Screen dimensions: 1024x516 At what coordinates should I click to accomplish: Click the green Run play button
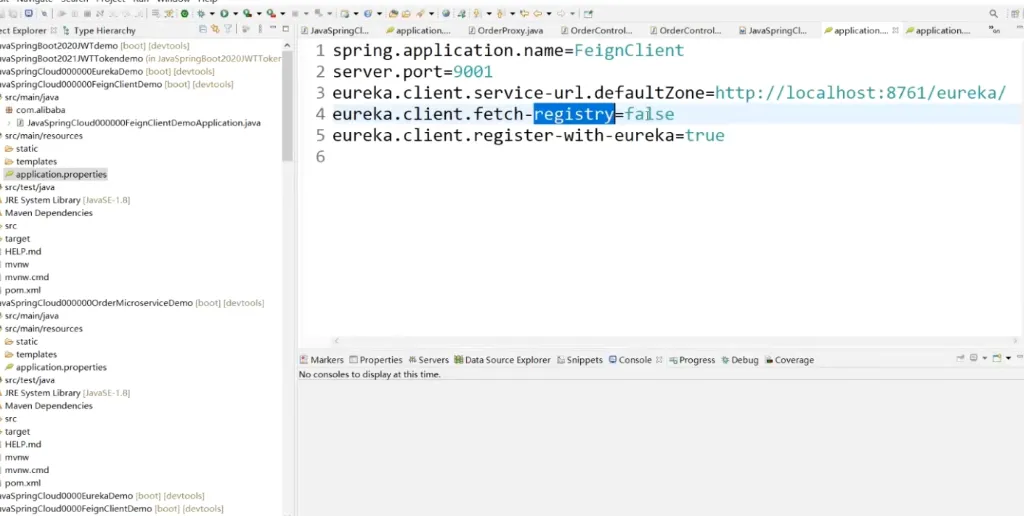[224, 13]
